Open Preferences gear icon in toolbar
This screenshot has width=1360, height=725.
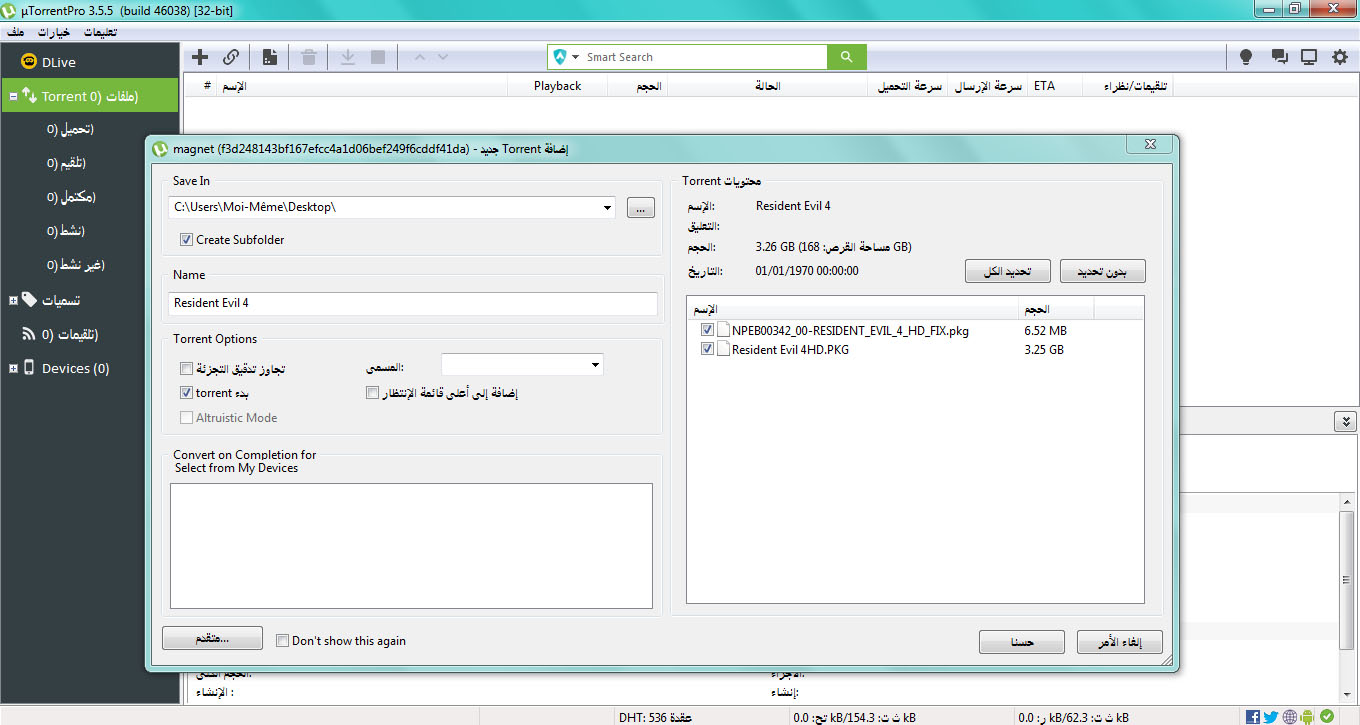pyautogui.click(x=1340, y=57)
